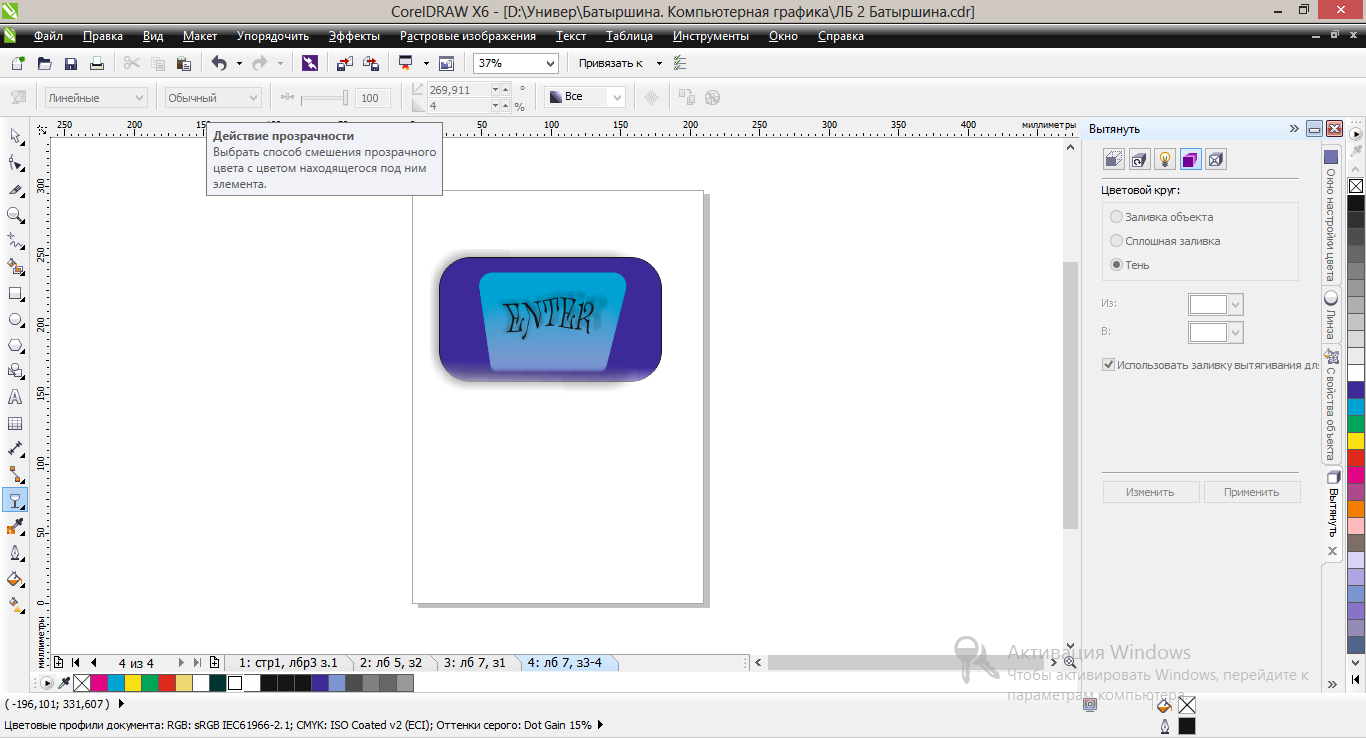Expand the application launcher arrow
The height and width of the screenshot is (738, 1366).
(426, 63)
